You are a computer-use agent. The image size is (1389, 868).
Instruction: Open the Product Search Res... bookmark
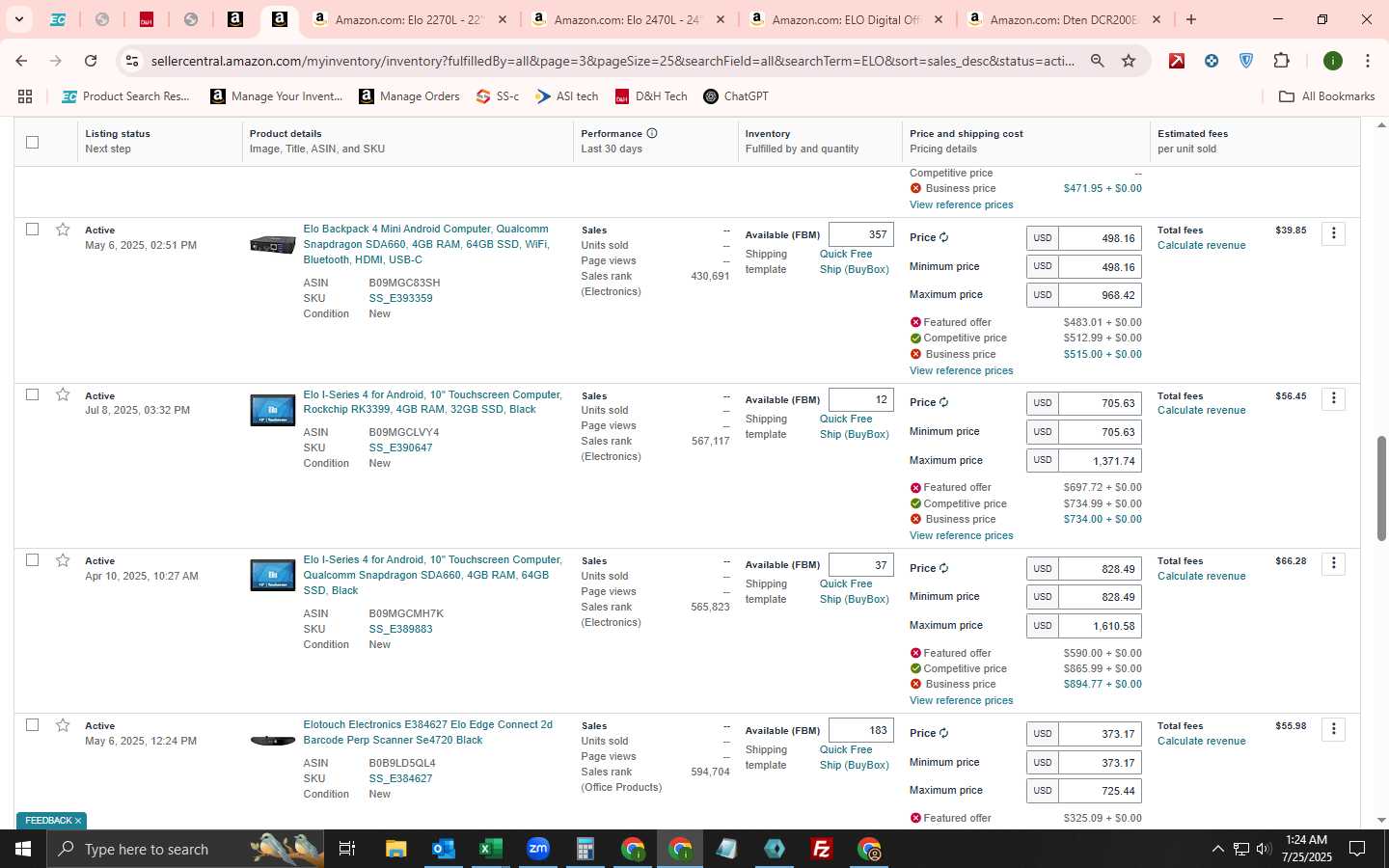click(125, 96)
